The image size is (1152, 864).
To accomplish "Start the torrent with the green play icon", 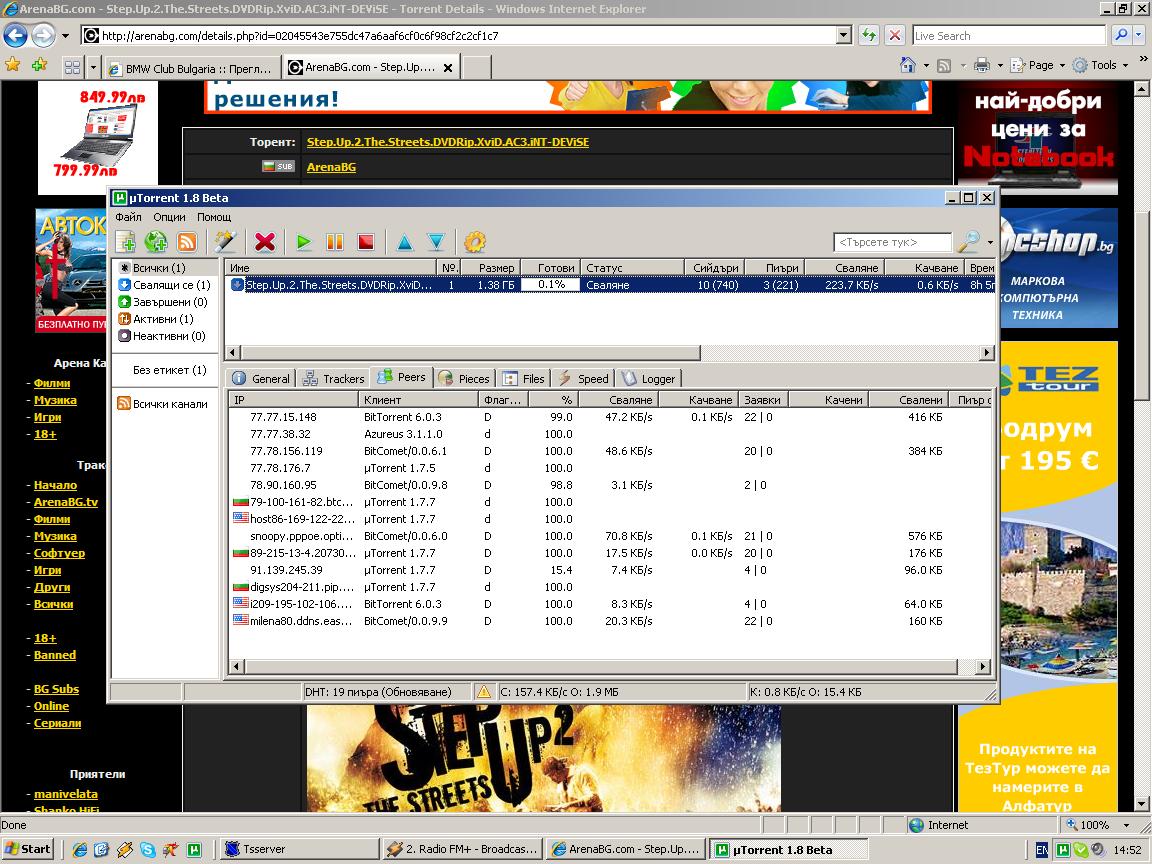I will [x=303, y=242].
